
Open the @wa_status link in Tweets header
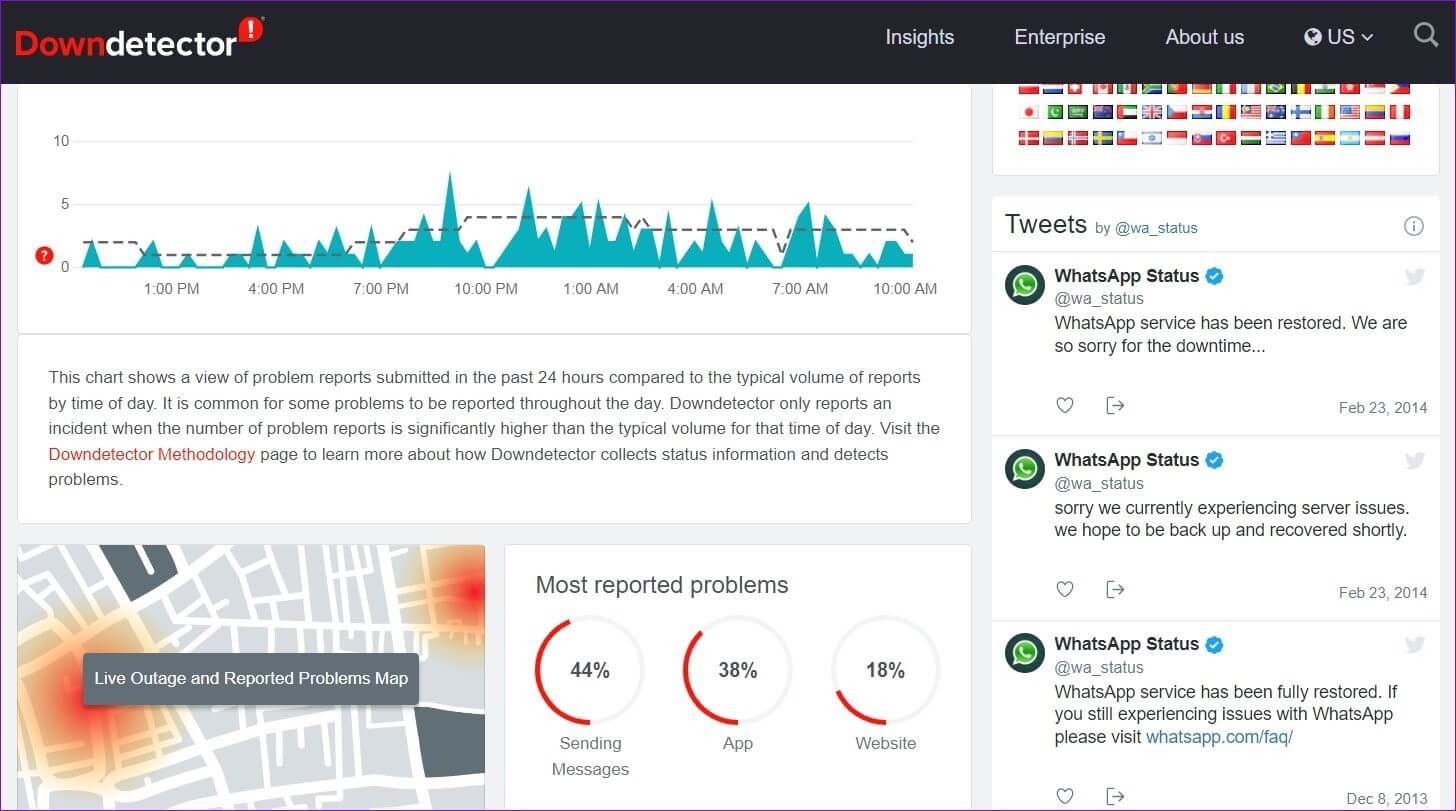[1156, 228]
